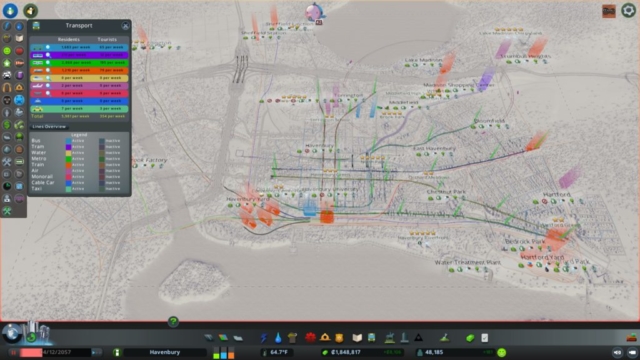Image resolution: width=640 pixels, height=360 pixels.
Task: Open Water and Sewage blue droplet icon
Action: (x=278, y=338)
